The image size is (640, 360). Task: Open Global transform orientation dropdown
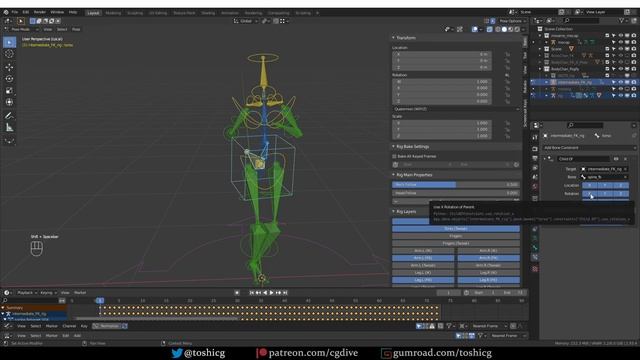pos(245,21)
